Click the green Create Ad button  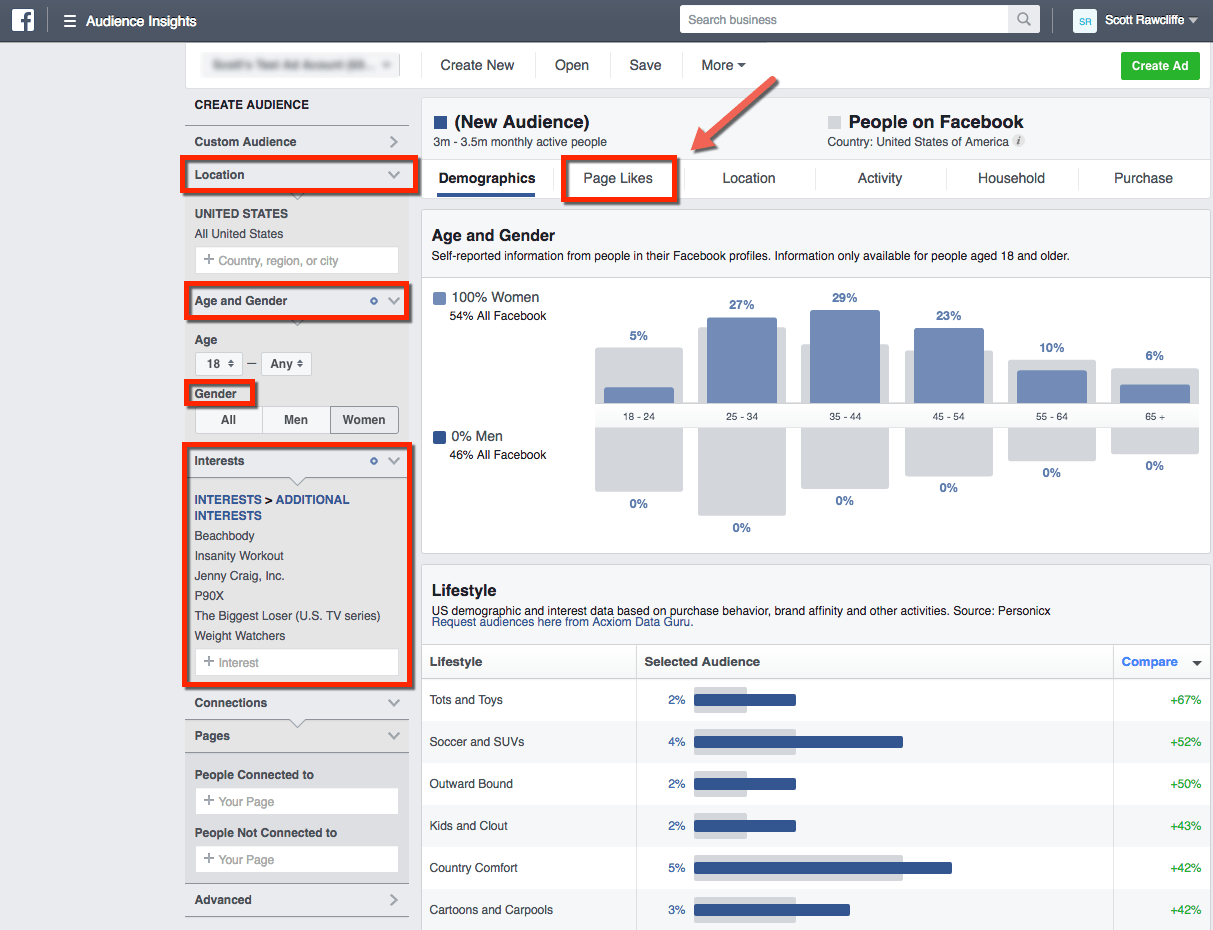pyautogui.click(x=1160, y=66)
